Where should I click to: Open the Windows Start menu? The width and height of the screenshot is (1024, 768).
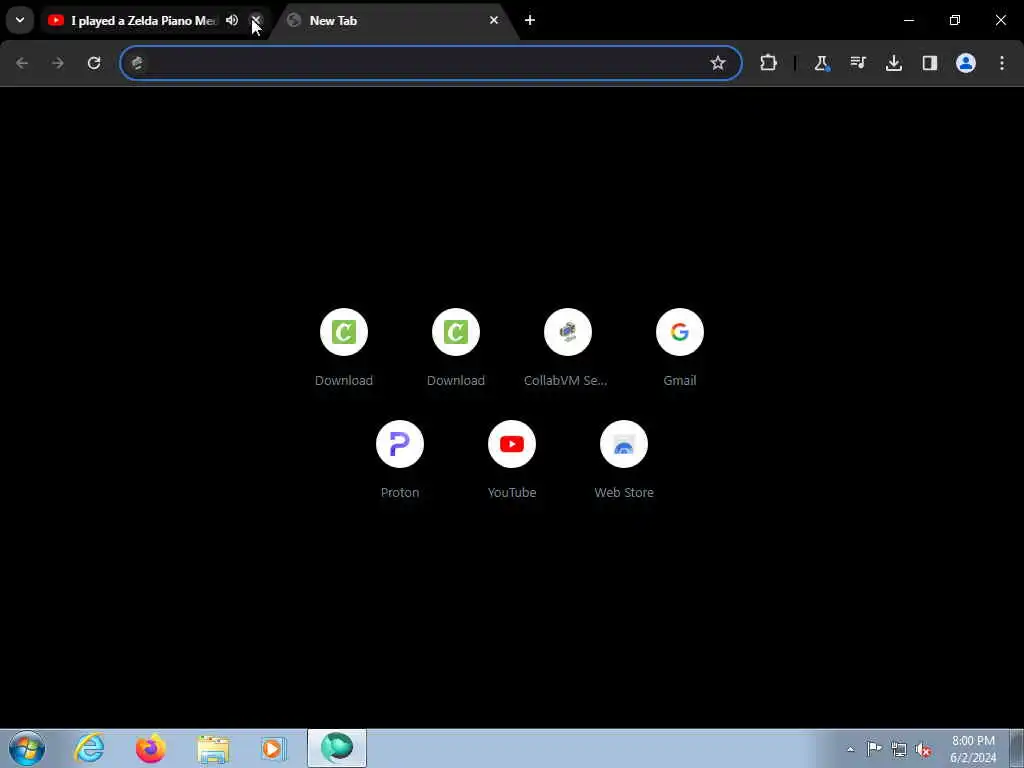click(27, 748)
